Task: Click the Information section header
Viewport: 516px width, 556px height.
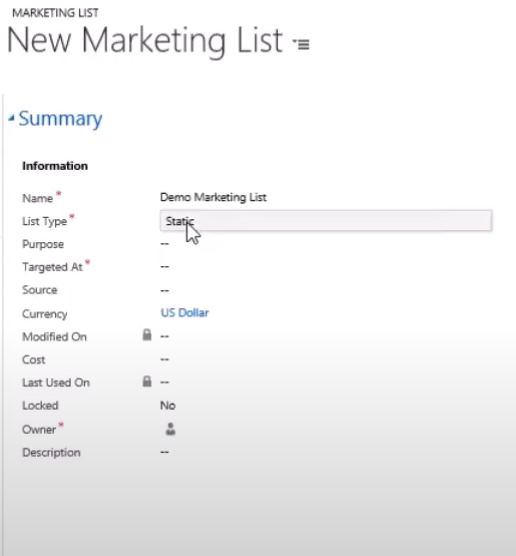Action: pos(55,166)
